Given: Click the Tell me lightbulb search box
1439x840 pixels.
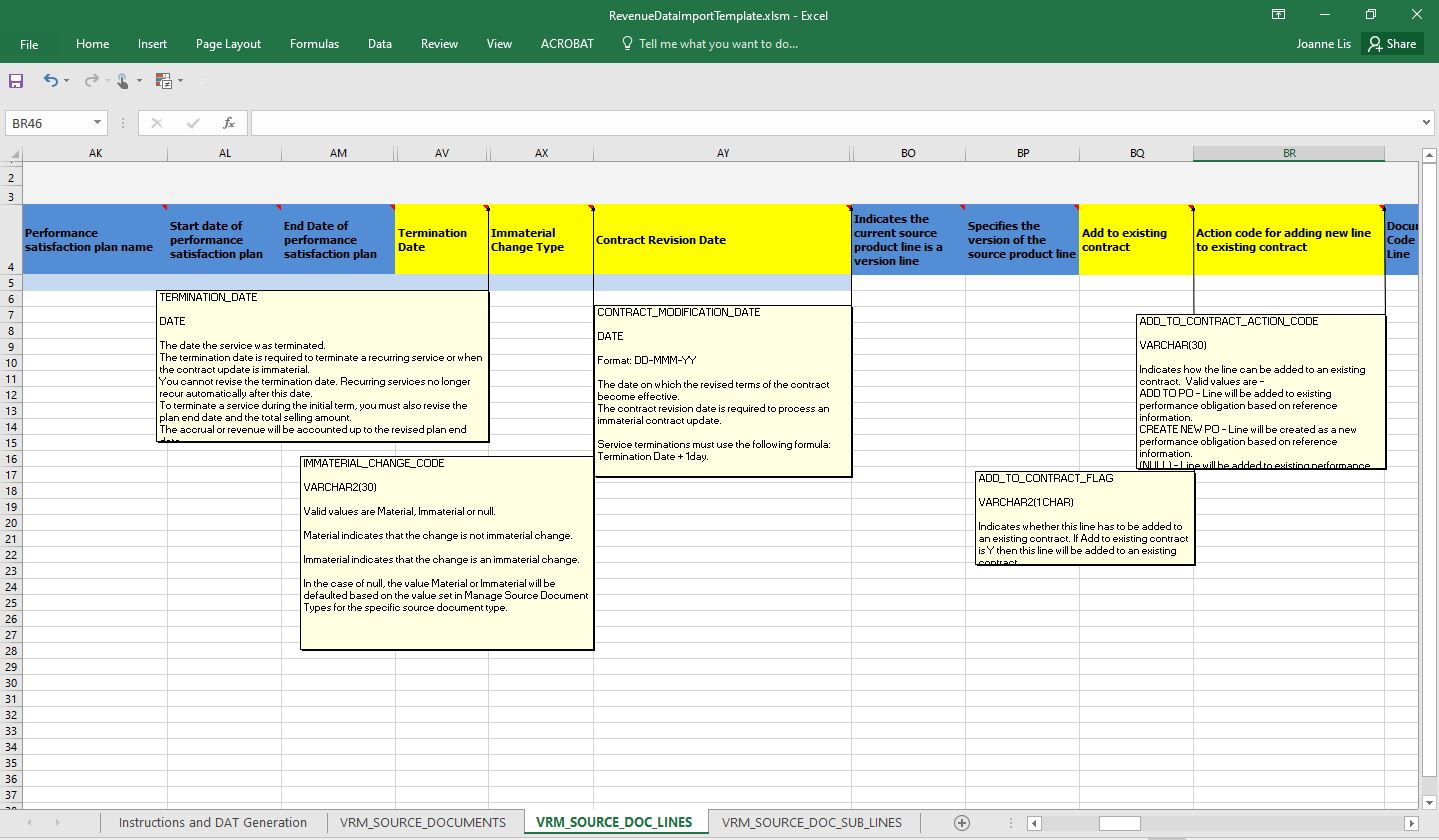Looking at the screenshot, I should tap(710, 44).
